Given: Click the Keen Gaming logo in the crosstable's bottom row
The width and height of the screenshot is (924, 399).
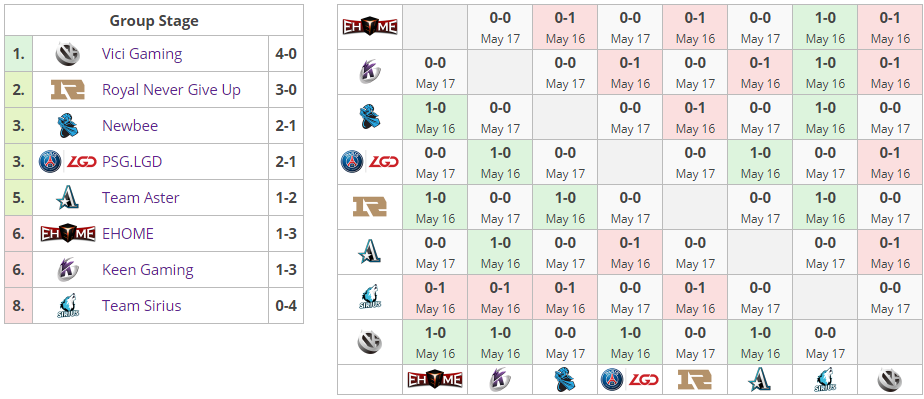Looking at the screenshot, I should (x=500, y=380).
